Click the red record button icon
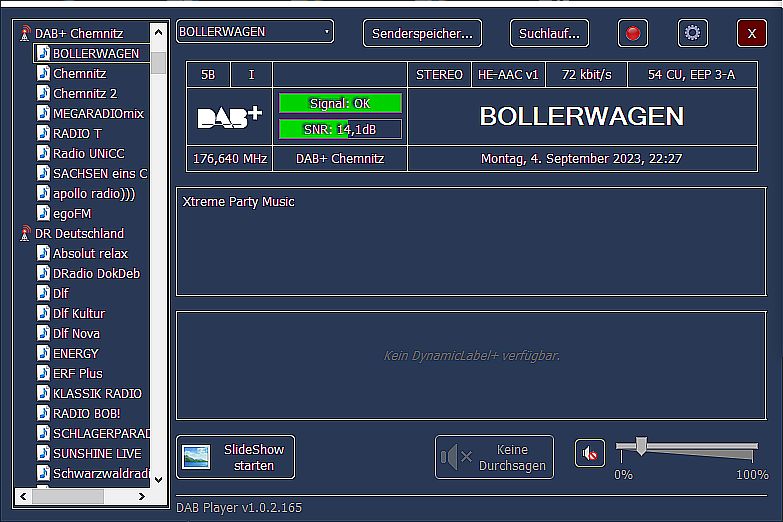Image resolution: width=783 pixels, height=522 pixels. point(633,33)
